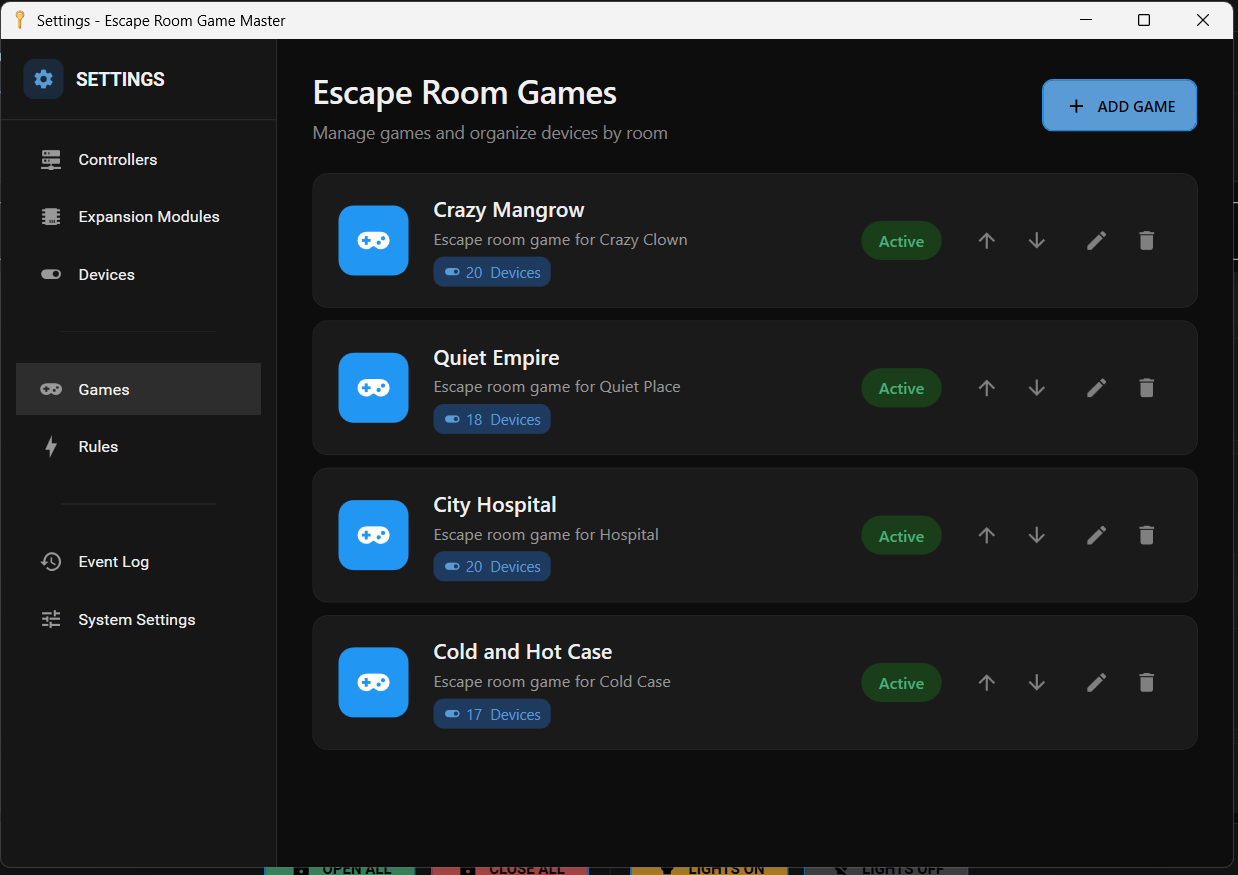
Task: Click the Quiet Empire title
Action: click(496, 358)
